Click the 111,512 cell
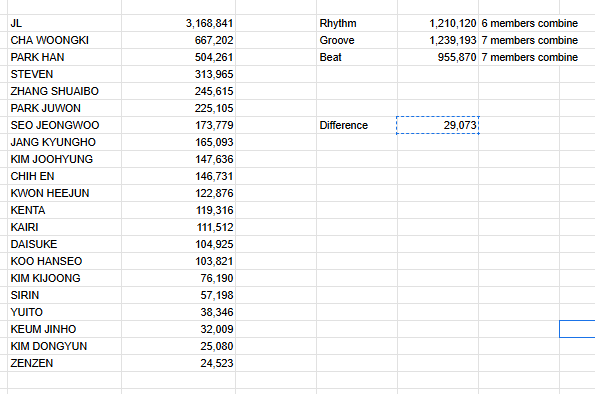 pyautogui.click(x=178, y=227)
